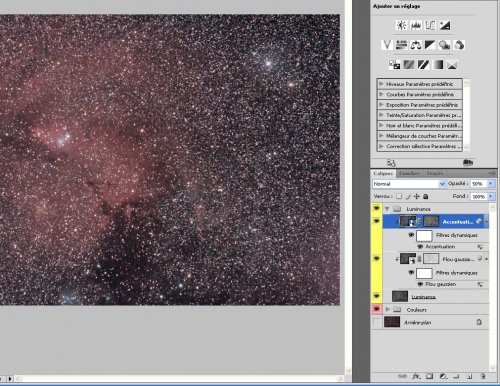Toggle Filtres dynamiques eye under Accentuation layer
The width and height of the screenshot is (500, 386).
(x=411, y=235)
